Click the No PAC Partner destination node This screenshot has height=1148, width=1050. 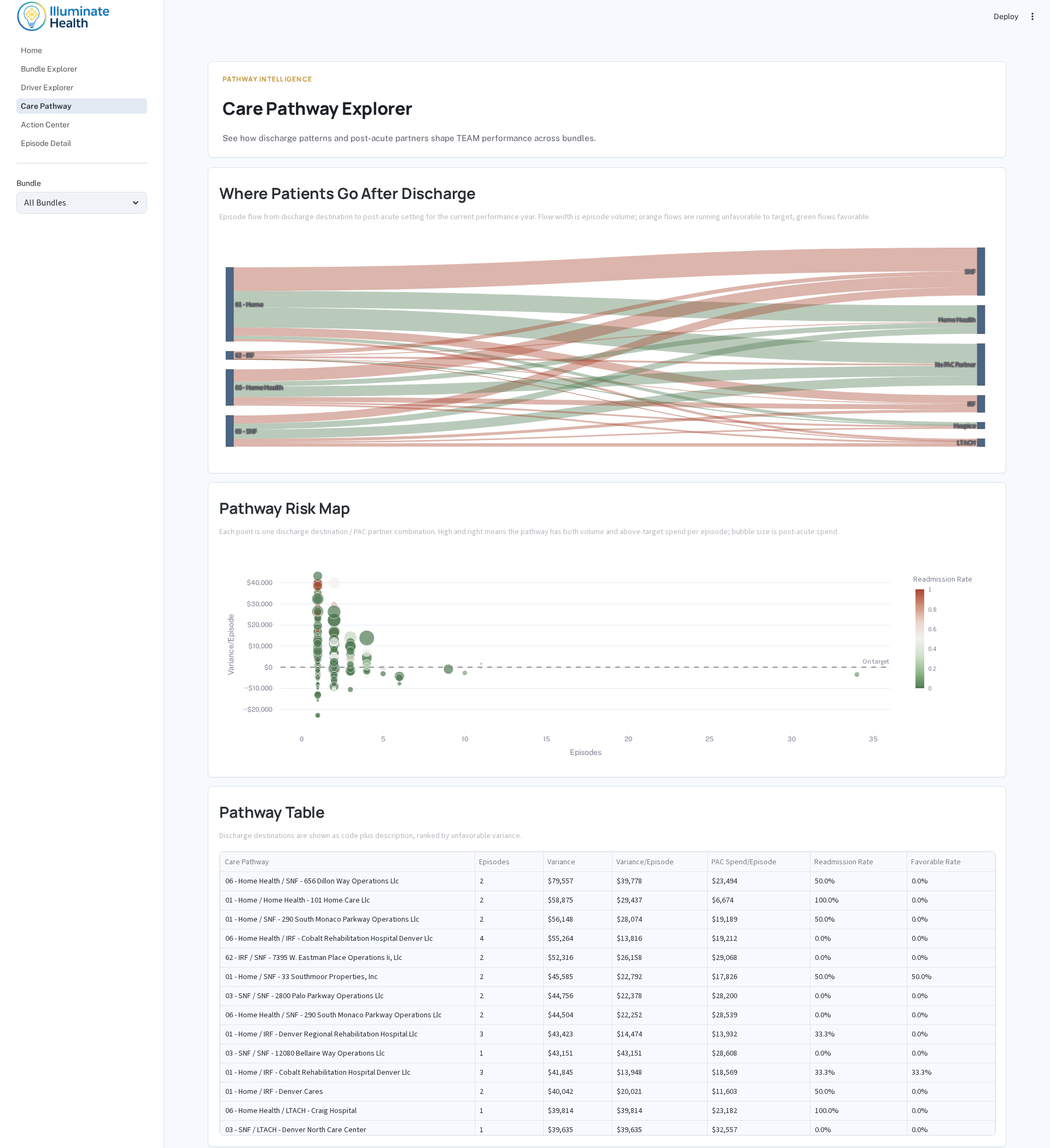[x=981, y=365]
